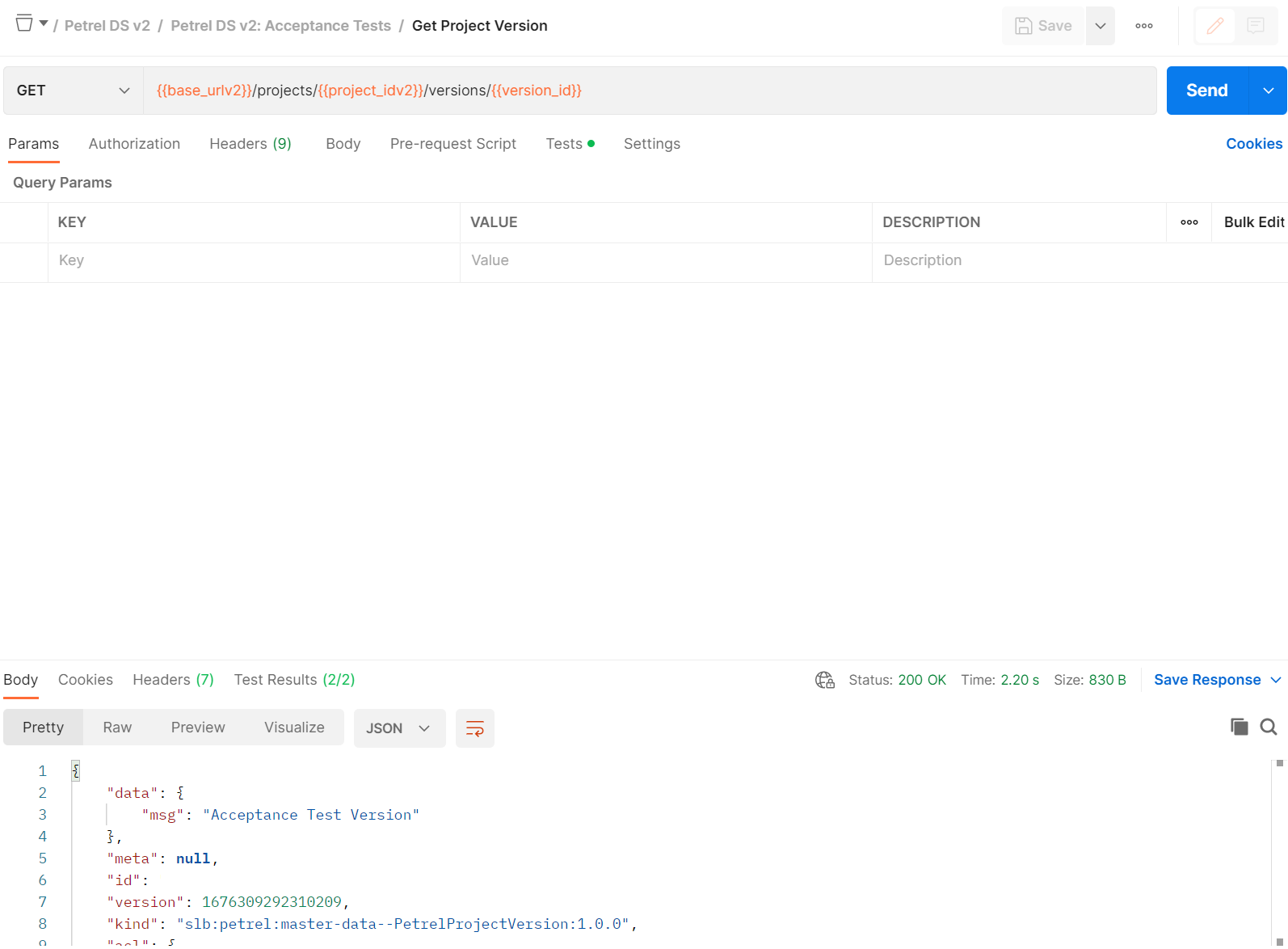Copy response with the copy icon
This screenshot has height=949, width=1288.
pyautogui.click(x=1240, y=727)
